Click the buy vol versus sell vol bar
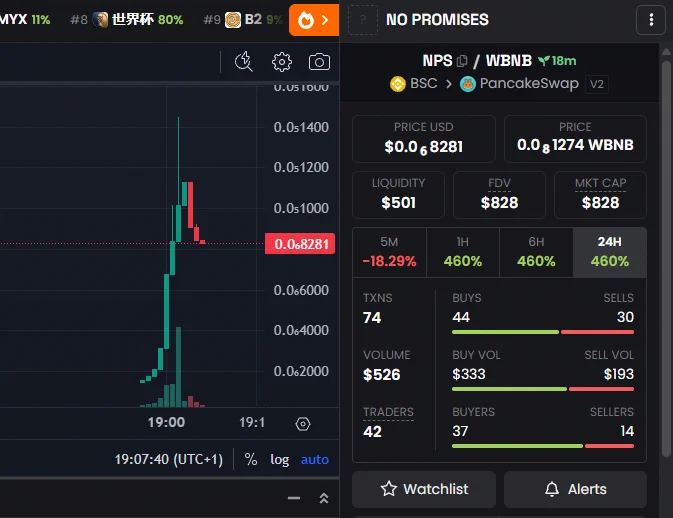This screenshot has height=518, width=673. (543, 389)
